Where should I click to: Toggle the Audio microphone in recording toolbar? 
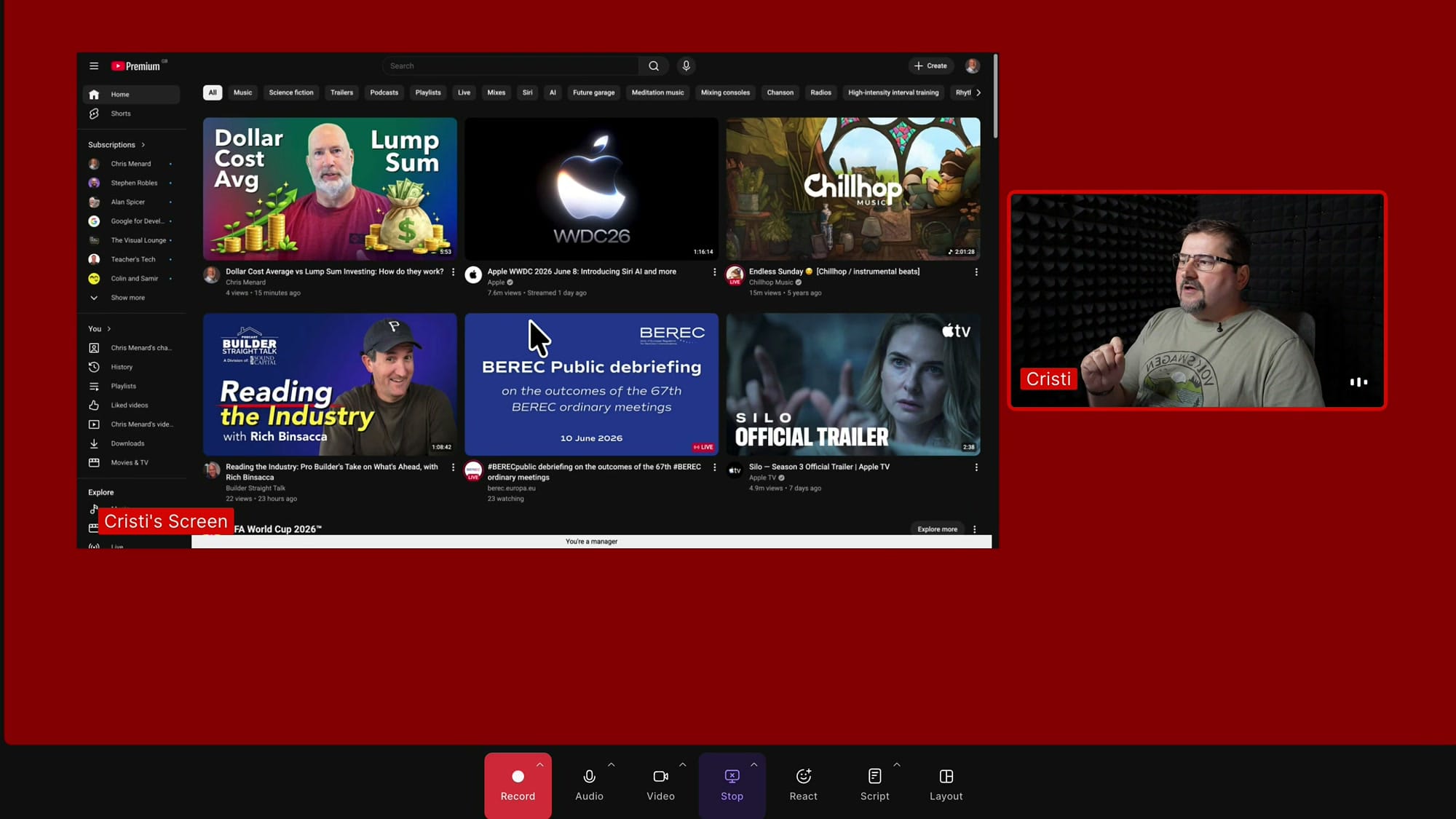coord(589,786)
